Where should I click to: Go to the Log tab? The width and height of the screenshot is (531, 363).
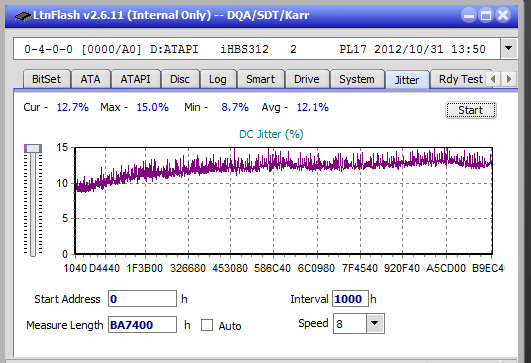tap(218, 79)
